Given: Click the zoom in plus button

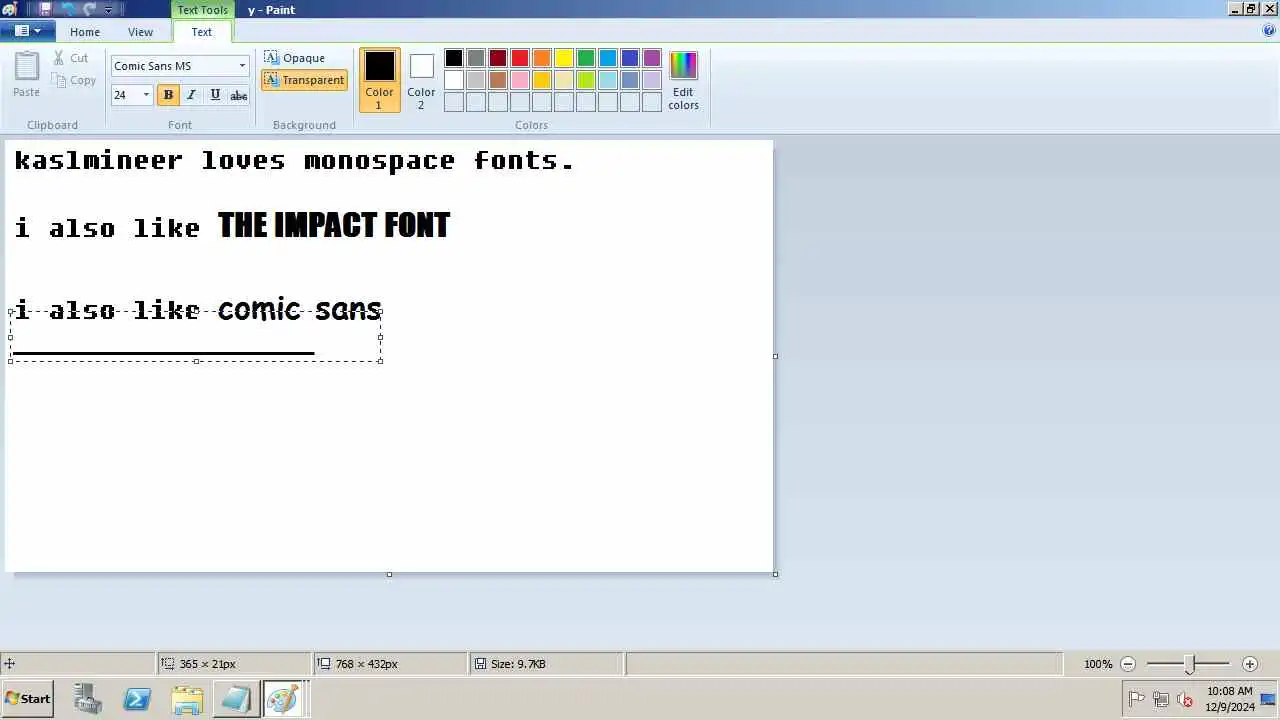Looking at the screenshot, I should click(1249, 664).
